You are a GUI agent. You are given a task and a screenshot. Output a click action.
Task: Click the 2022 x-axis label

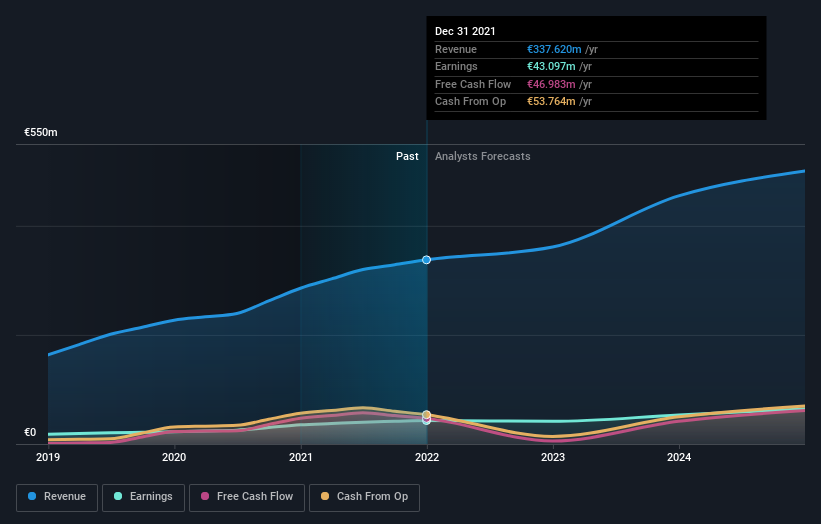tap(427, 458)
